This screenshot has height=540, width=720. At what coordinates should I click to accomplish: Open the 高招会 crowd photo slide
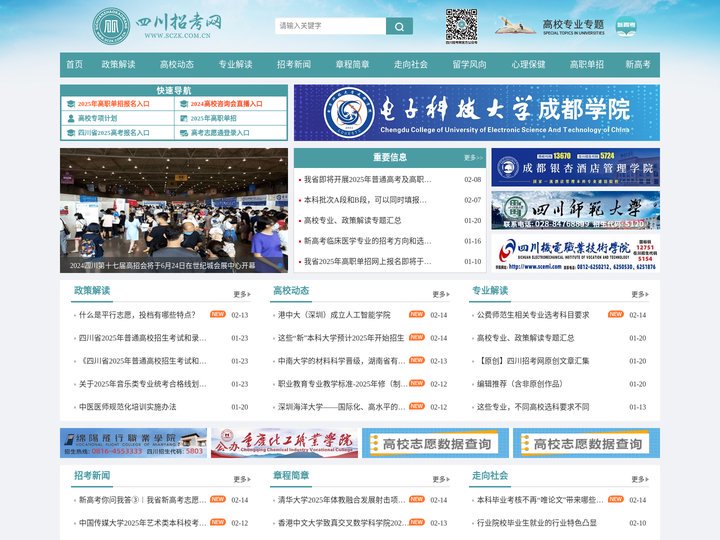pos(174,210)
